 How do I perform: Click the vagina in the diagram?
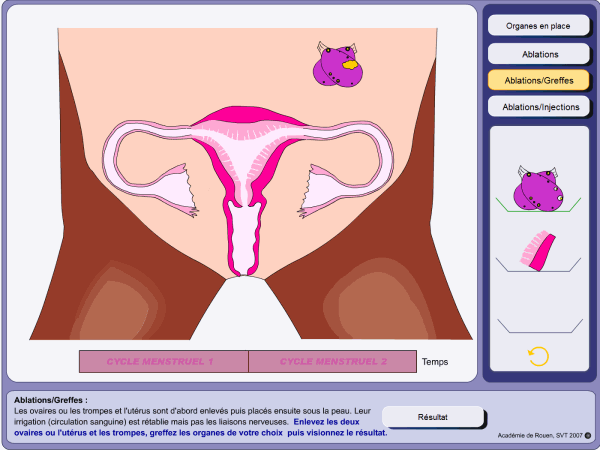[x=245, y=238]
